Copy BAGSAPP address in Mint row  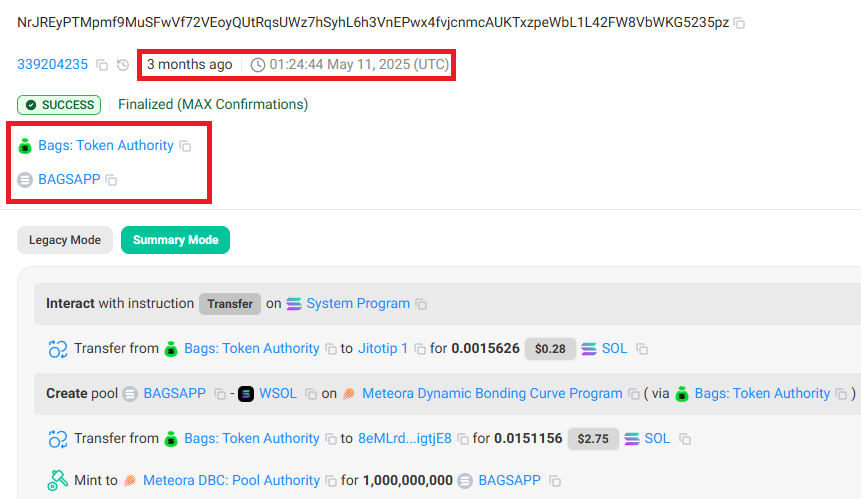pos(555,481)
